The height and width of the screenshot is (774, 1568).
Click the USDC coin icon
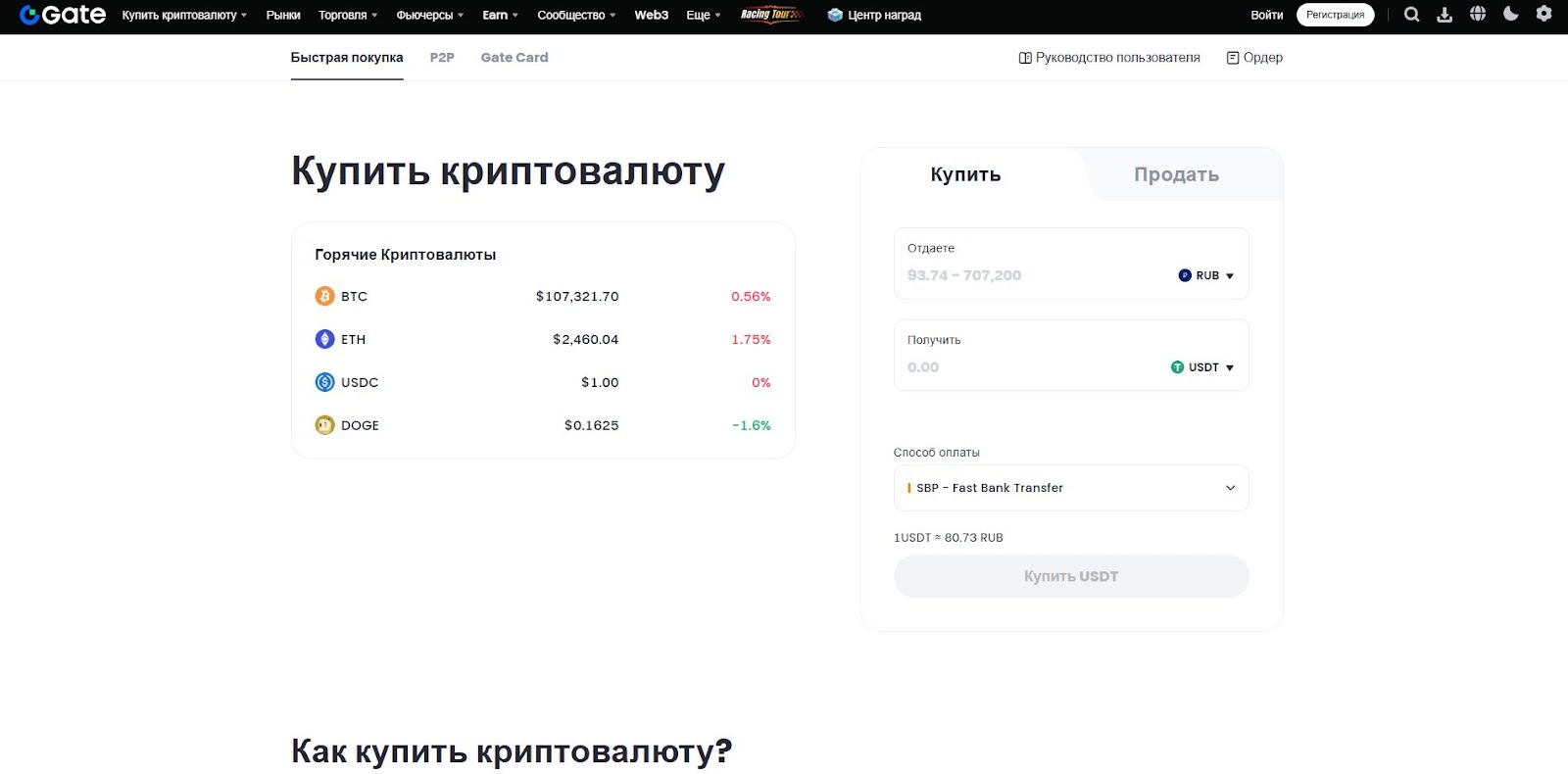pyautogui.click(x=324, y=382)
